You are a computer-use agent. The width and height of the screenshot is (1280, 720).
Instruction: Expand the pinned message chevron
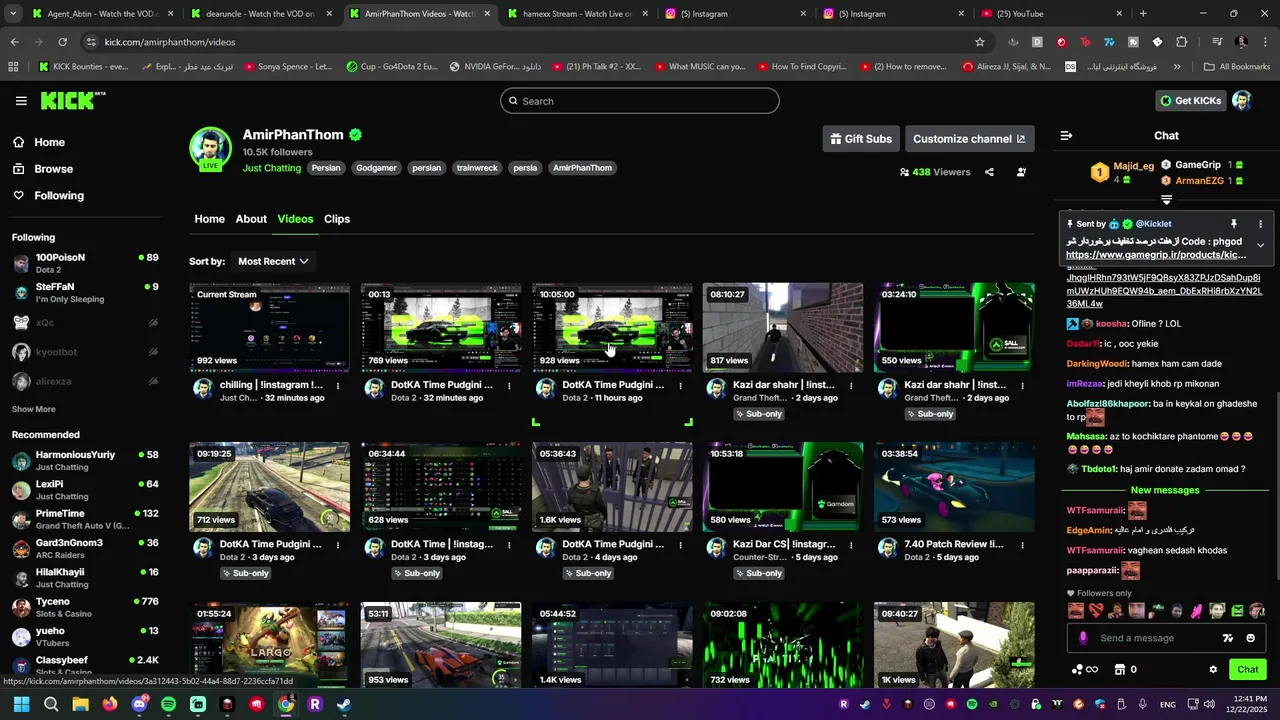pyautogui.click(x=1260, y=245)
